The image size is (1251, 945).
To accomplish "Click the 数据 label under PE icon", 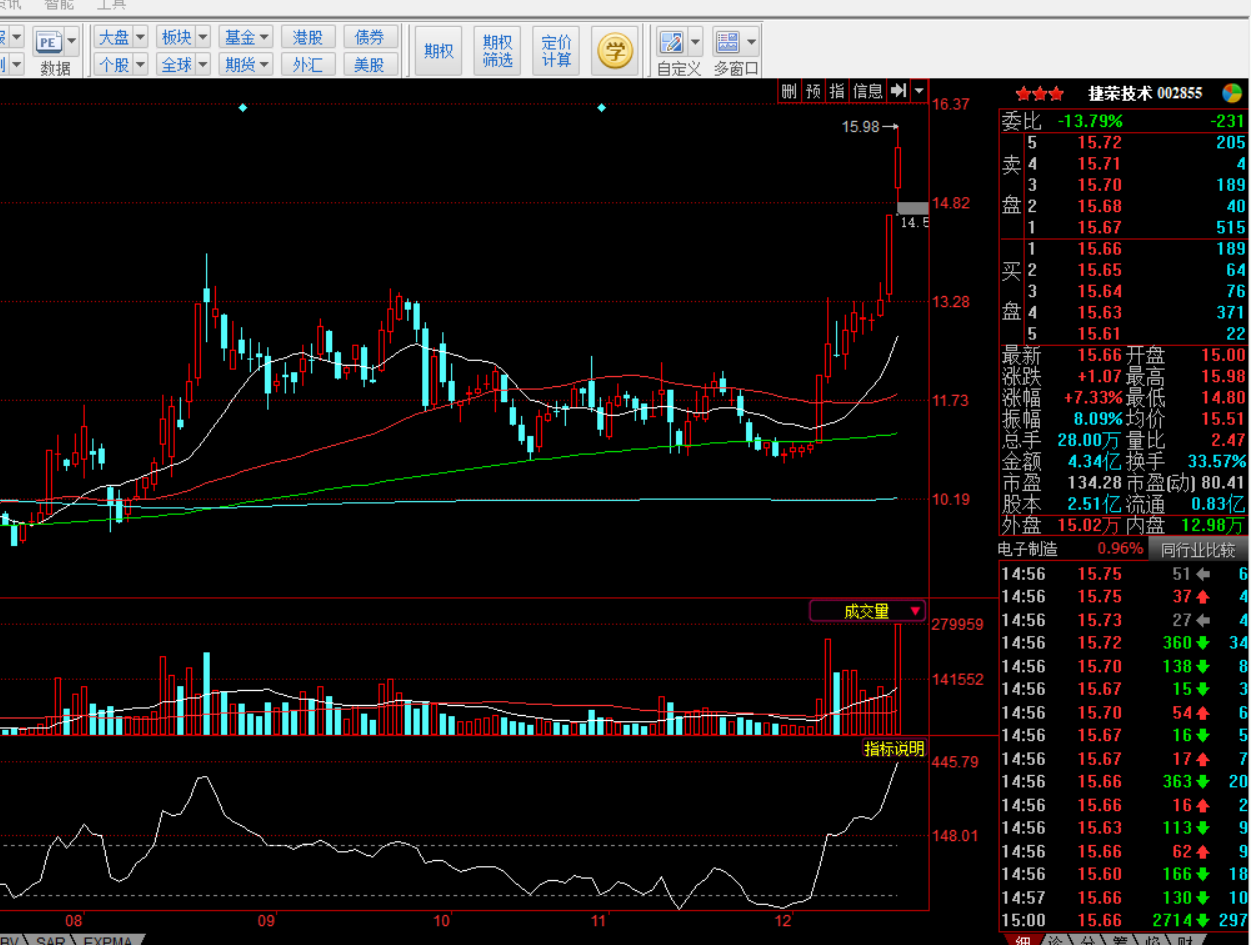I will [56, 69].
